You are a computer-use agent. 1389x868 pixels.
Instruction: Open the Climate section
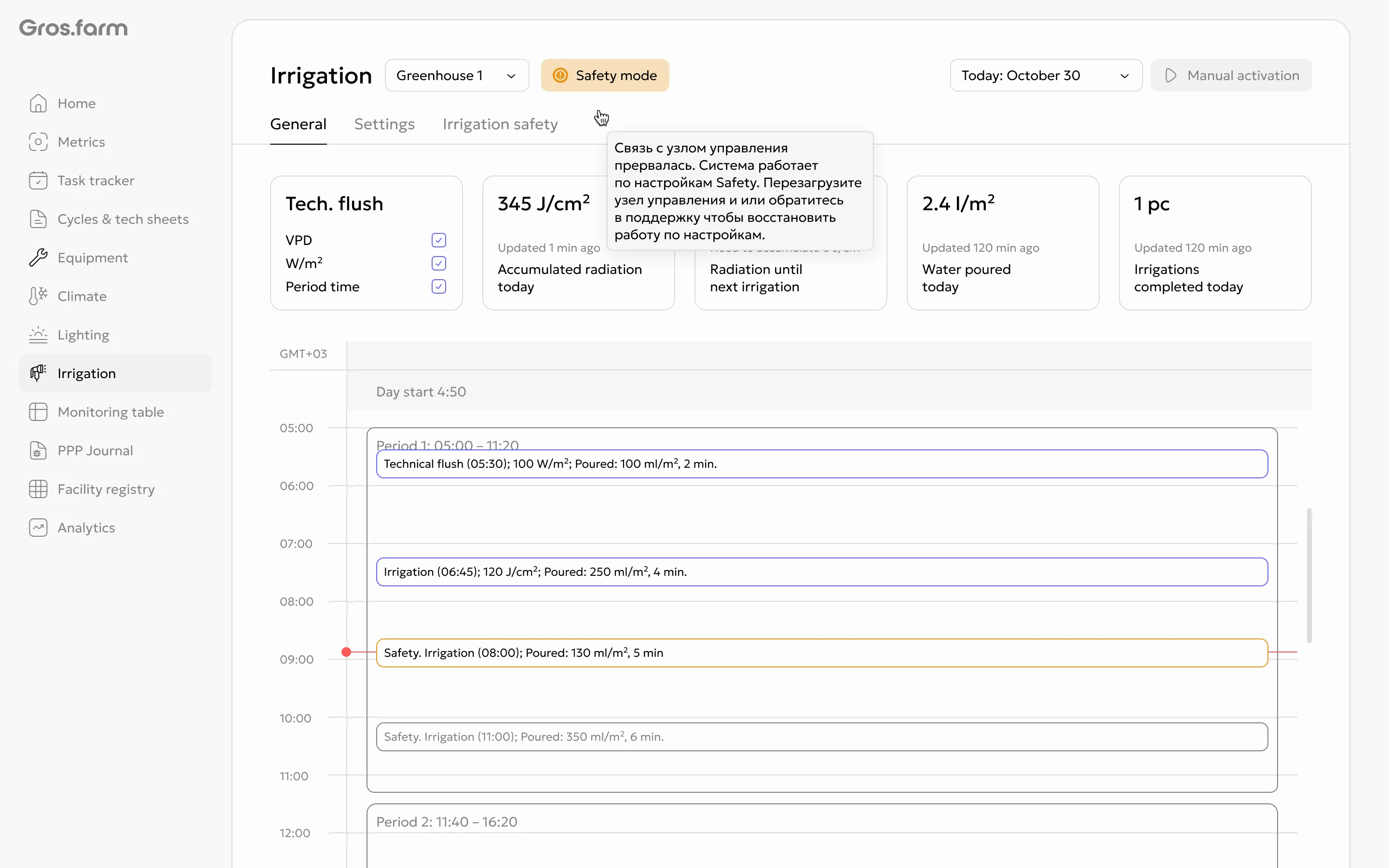[115, 296]
